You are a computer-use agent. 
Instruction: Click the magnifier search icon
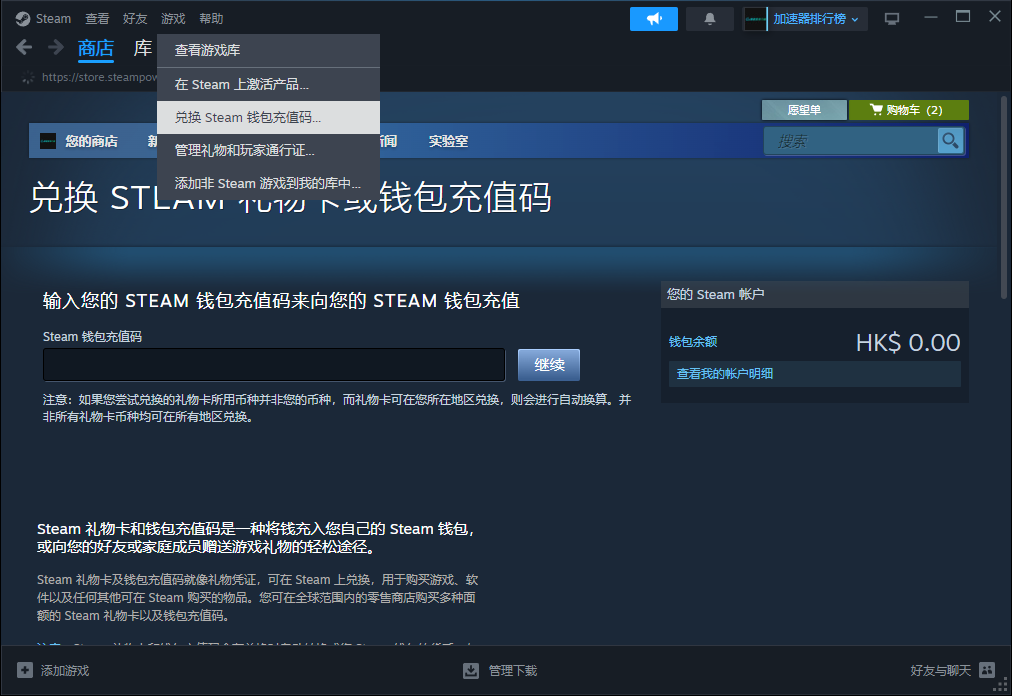pyautogui.click(x=950, y=141)
